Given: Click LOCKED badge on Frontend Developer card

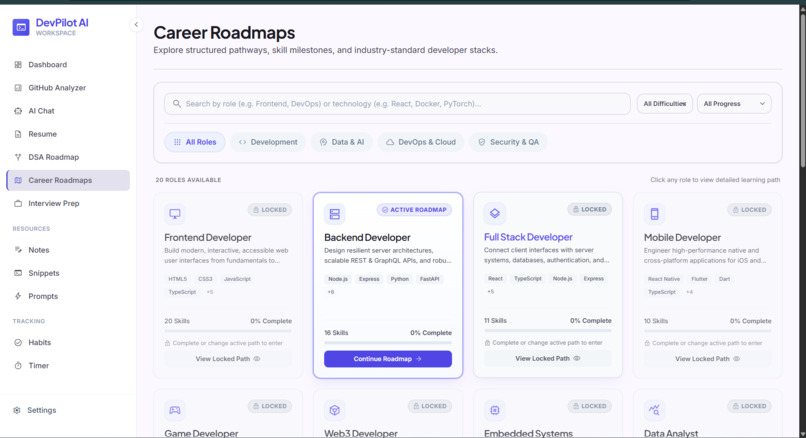Looking at the screenshot, I should tap(270, 210).
